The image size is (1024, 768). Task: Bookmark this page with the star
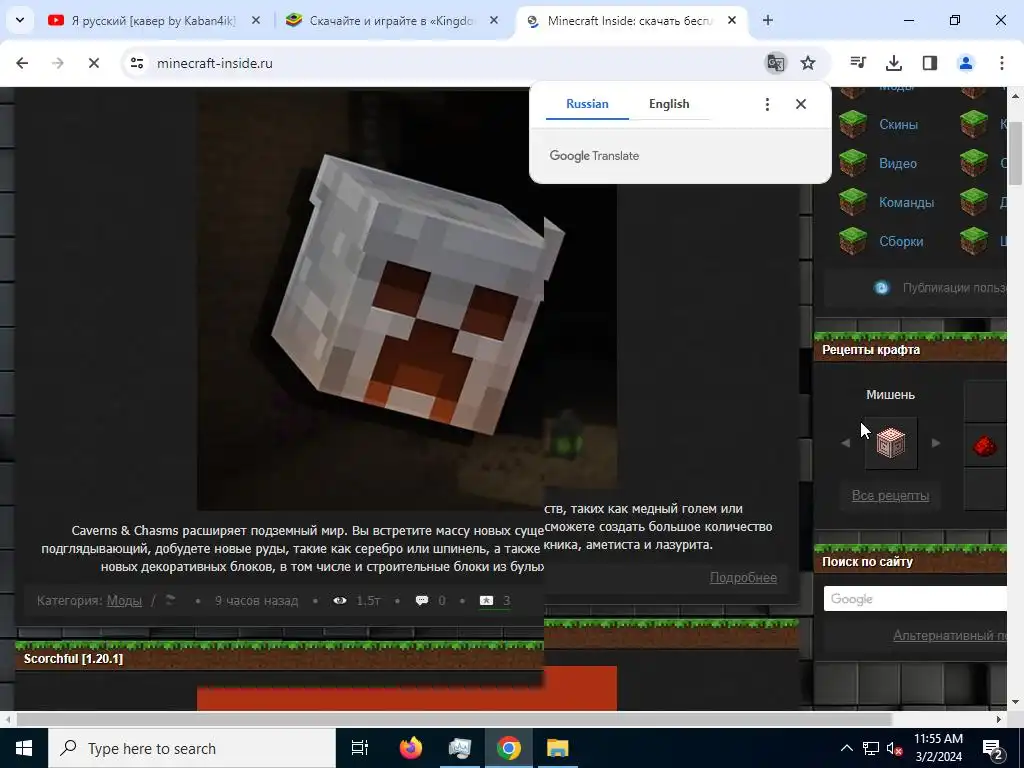coord(808,63)
